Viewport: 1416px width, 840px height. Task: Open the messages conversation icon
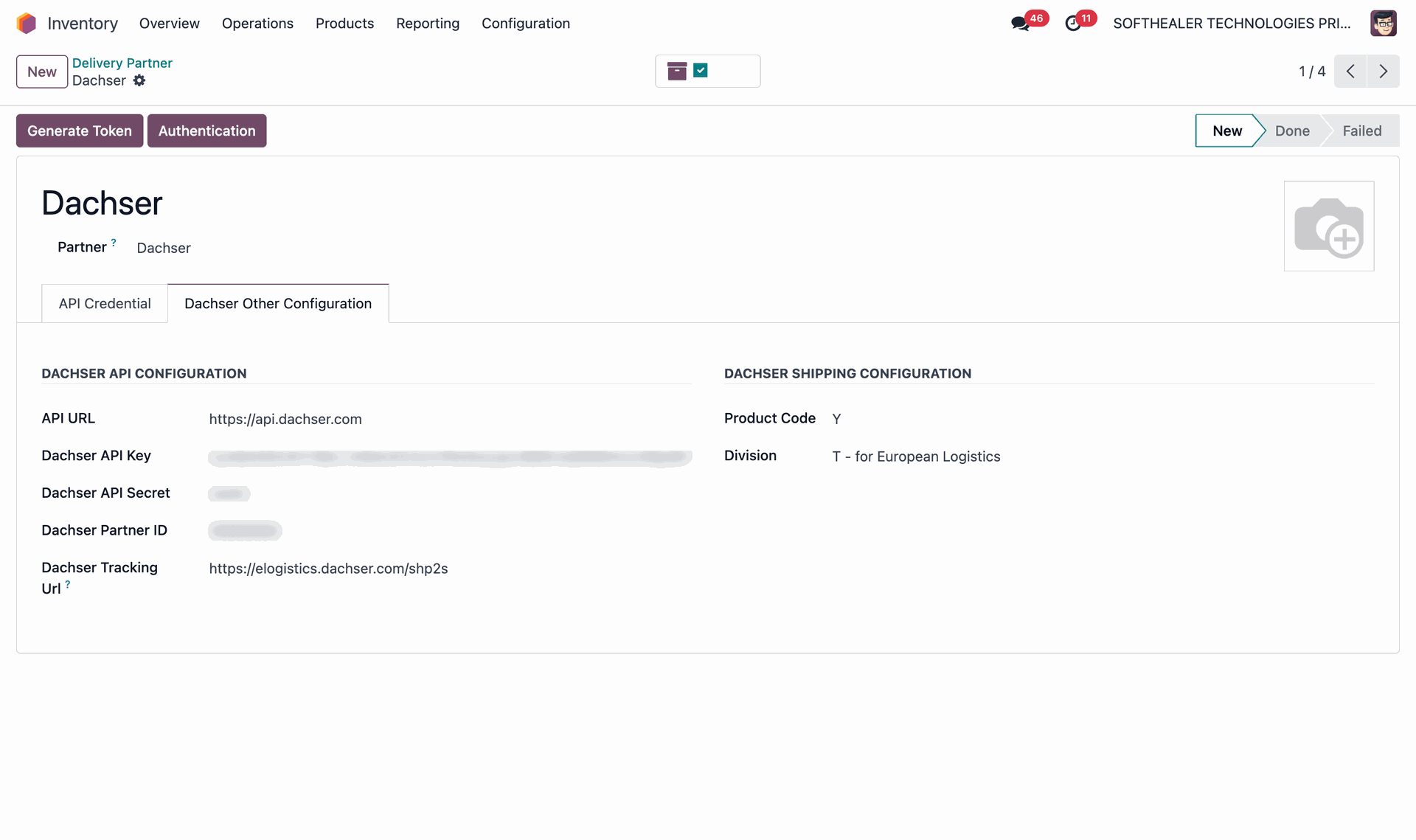click(1020, 24)
